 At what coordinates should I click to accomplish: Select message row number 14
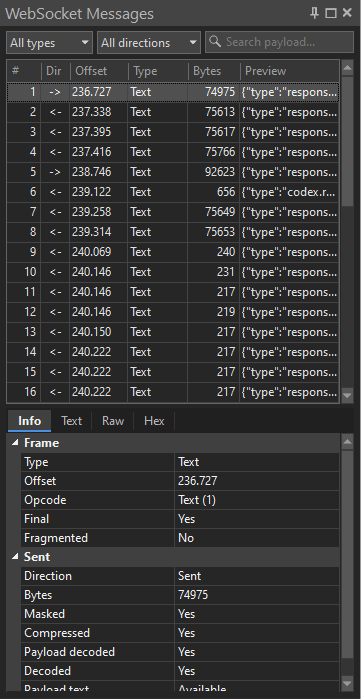(x=173, y=352)
